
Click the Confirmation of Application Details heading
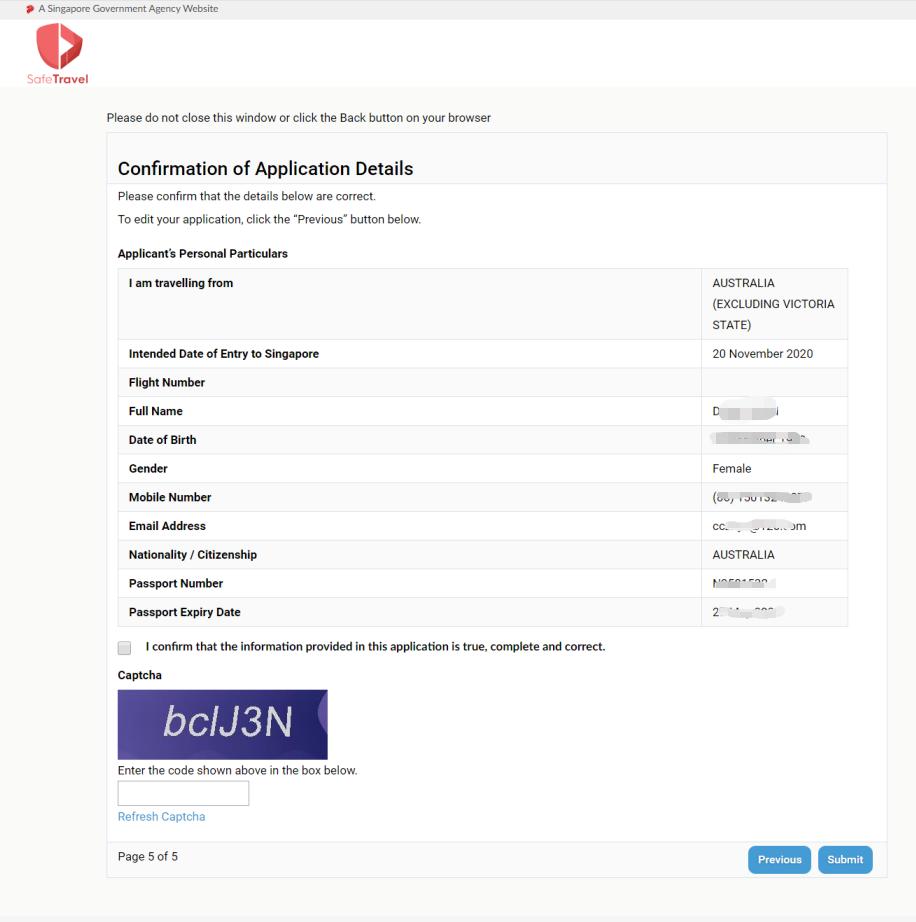(x=265, y=169)
